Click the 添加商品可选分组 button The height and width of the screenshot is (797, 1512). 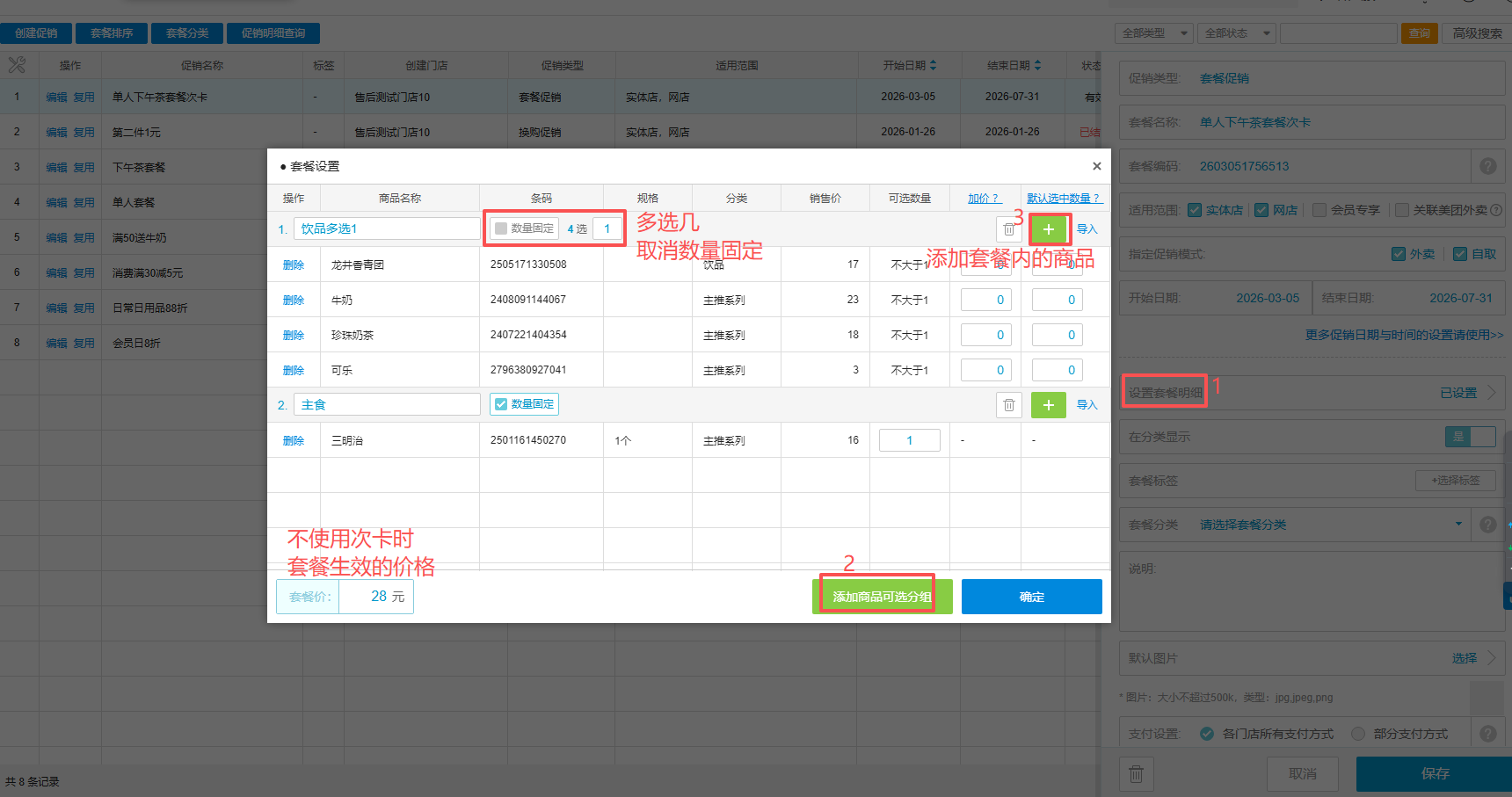tap(882, 597)
